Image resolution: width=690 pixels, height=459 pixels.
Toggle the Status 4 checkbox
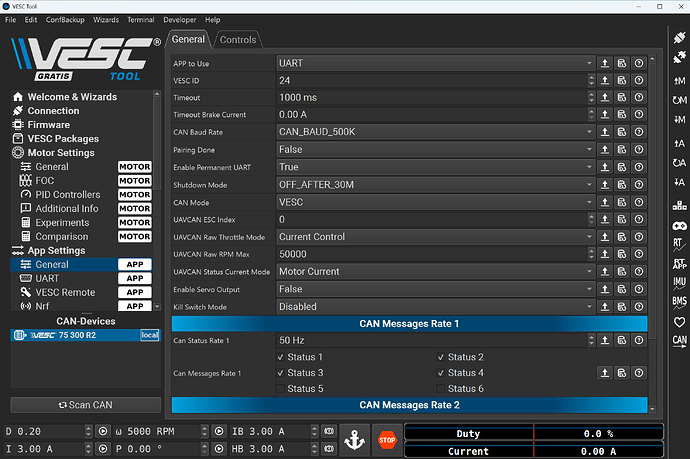[x=441, y=373]
